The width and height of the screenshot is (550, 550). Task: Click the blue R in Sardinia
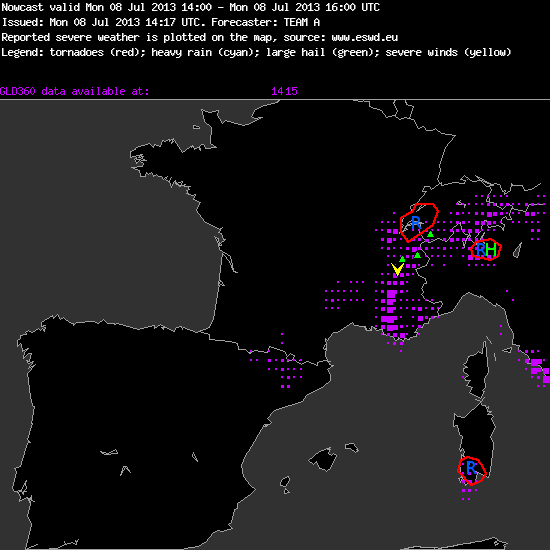pyautogui.click(x=471, y=468)
